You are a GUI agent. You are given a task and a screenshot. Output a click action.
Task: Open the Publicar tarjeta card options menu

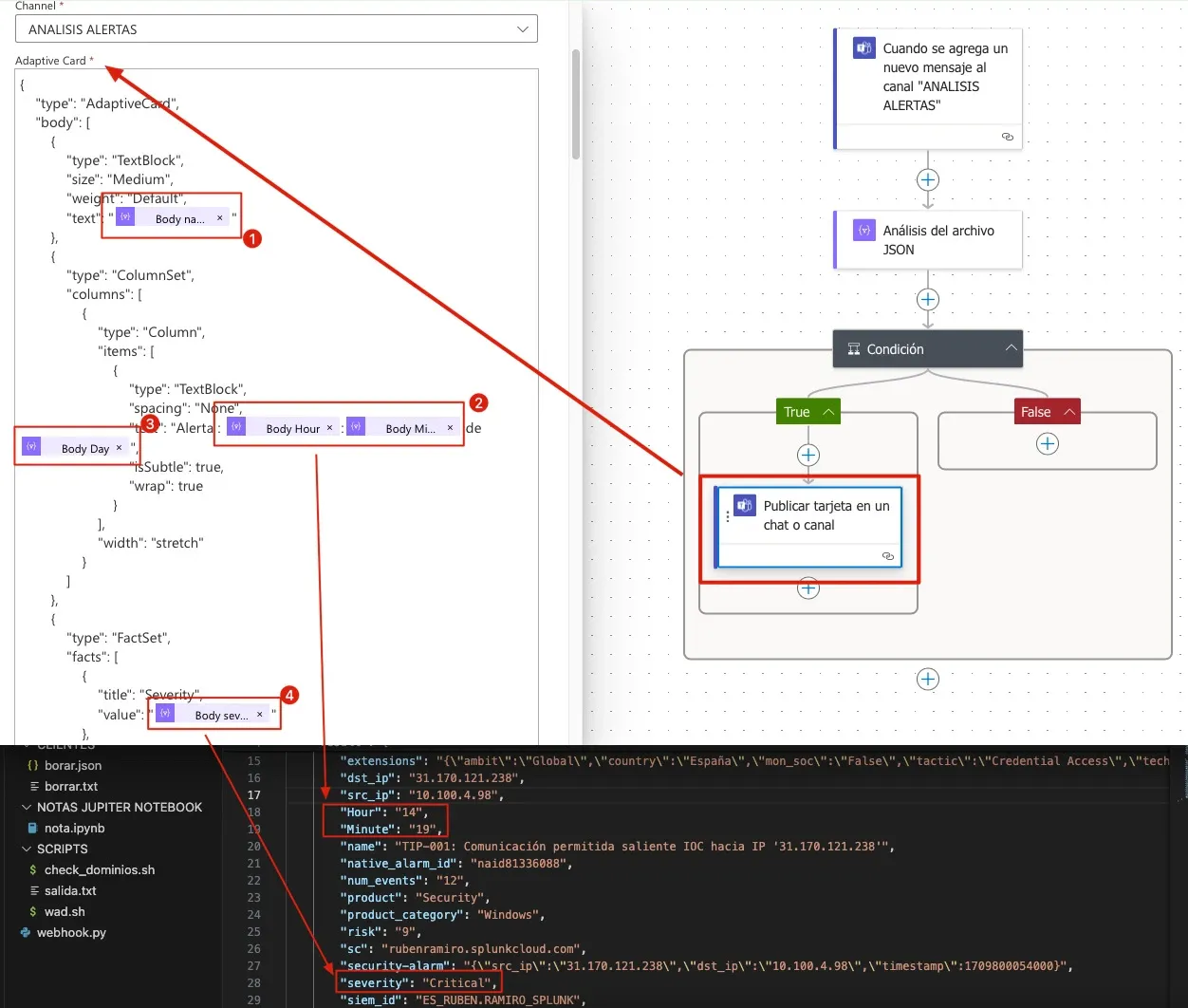pyautogui.click(x=728, y=516)
